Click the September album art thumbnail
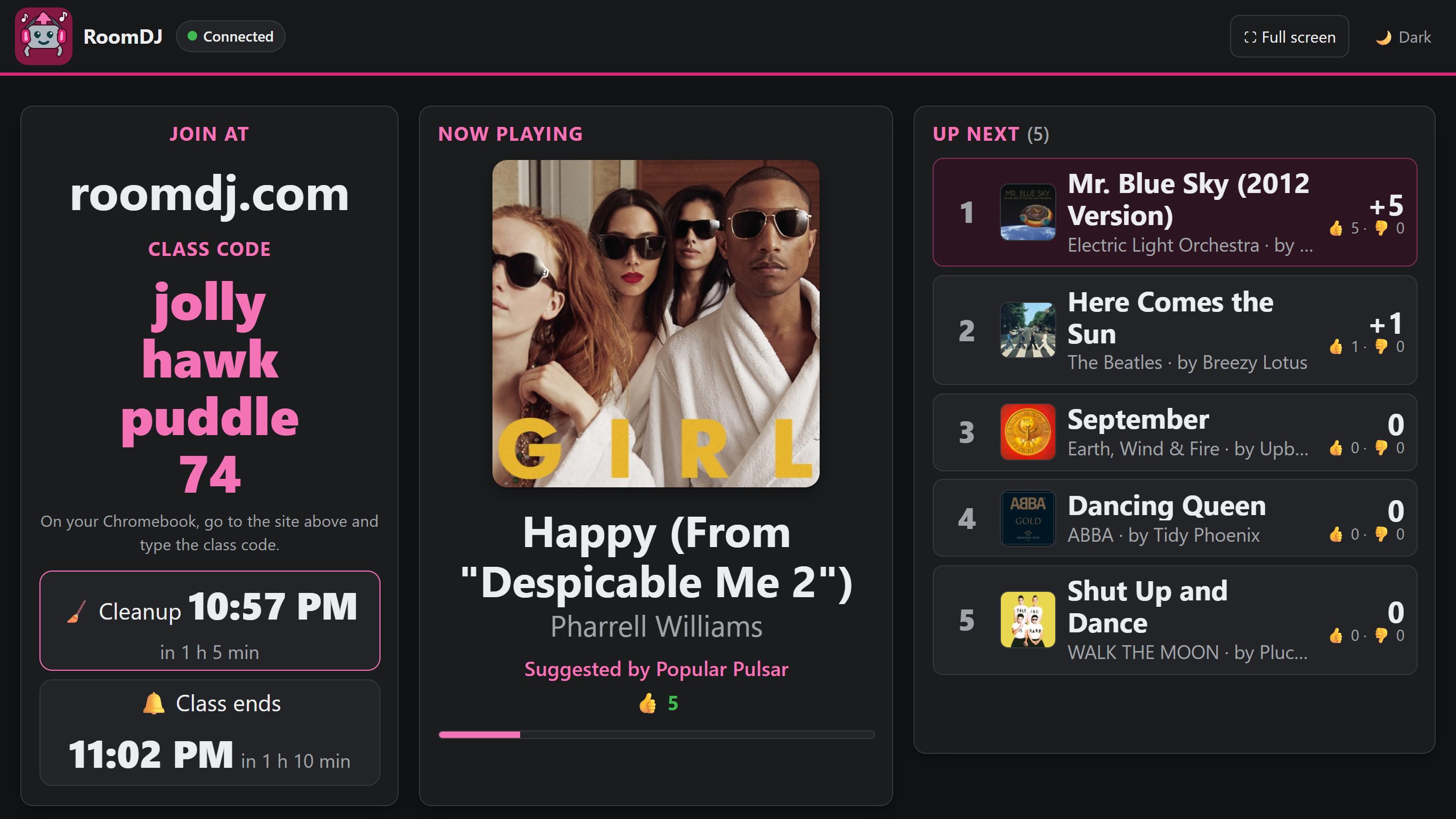Screen dimensions: 1456x819 click(1028, 432)
